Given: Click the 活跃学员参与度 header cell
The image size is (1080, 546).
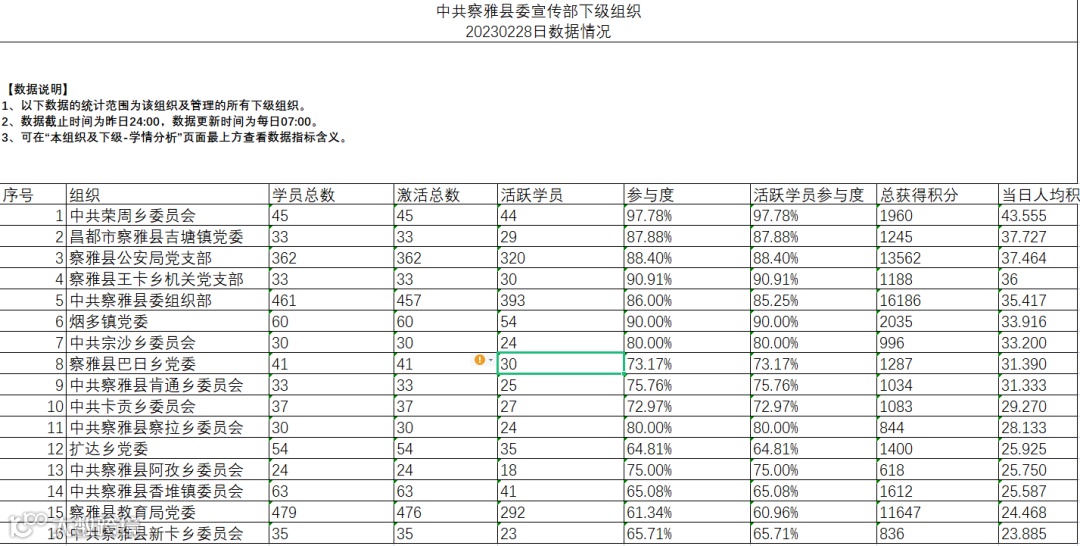Looking at the screenshot, I should tap(813, 195).
